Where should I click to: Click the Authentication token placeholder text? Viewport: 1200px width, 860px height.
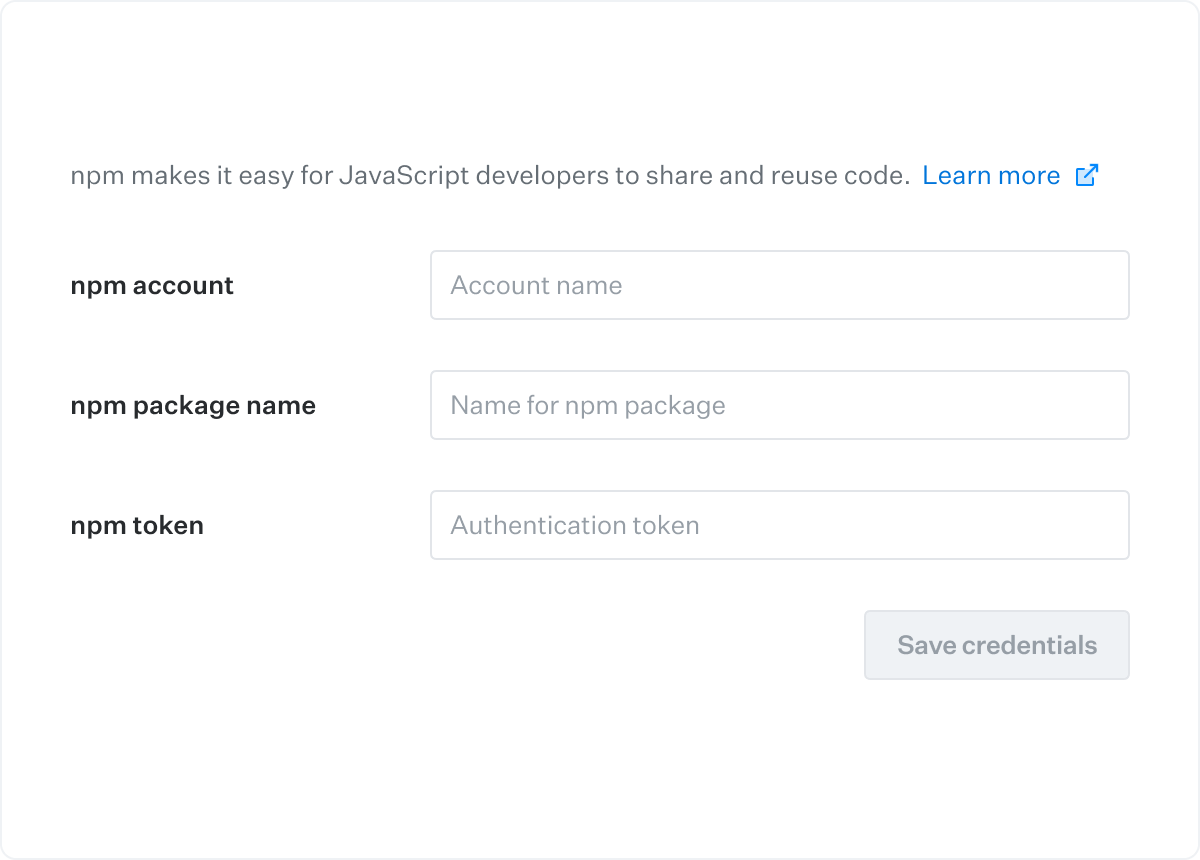(x=574, y=526)
